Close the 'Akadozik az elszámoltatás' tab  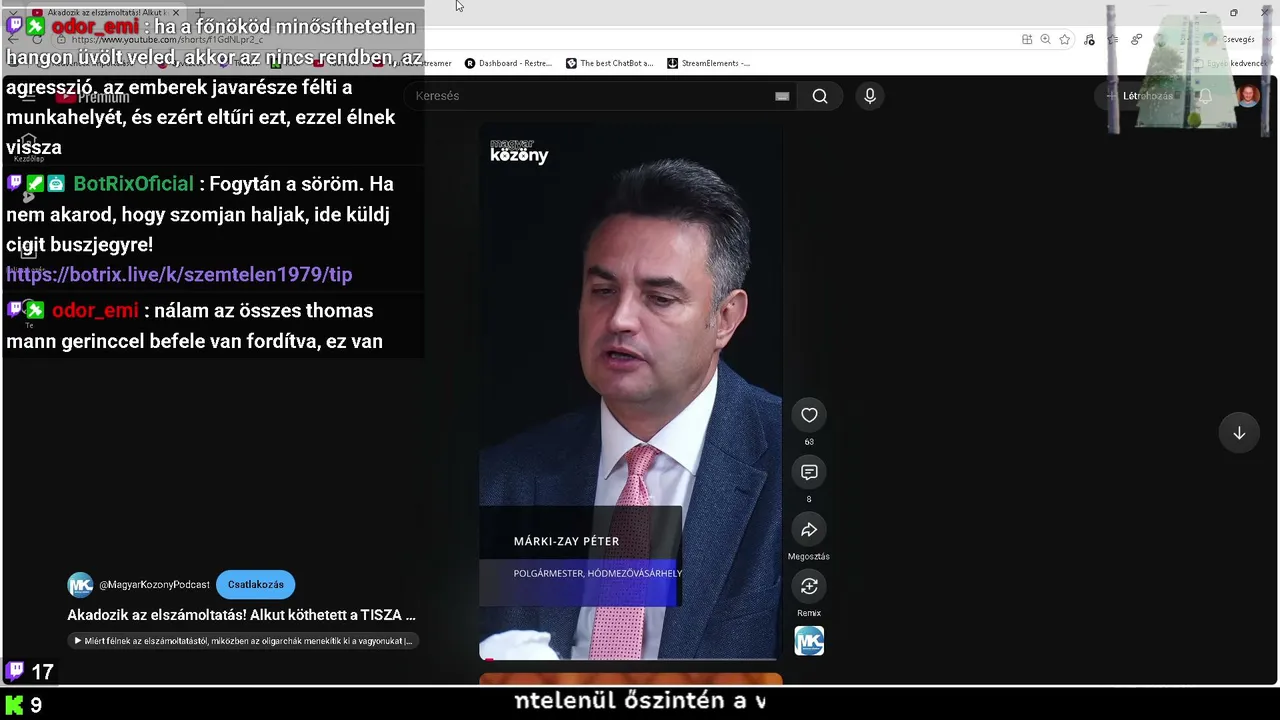[176, 12]
